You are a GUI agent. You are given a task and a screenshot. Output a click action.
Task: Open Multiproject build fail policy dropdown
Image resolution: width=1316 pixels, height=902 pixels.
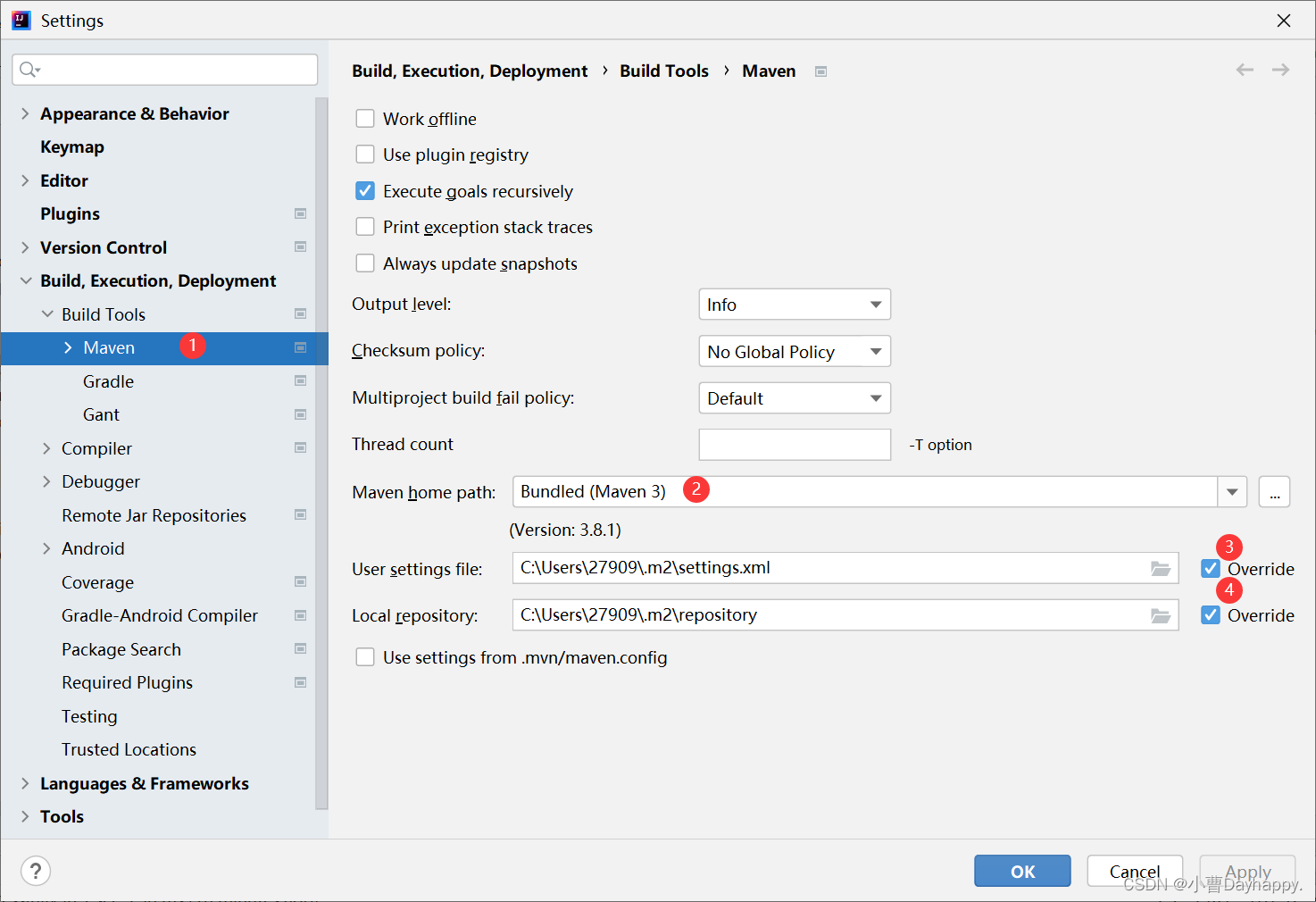point(795,398)
